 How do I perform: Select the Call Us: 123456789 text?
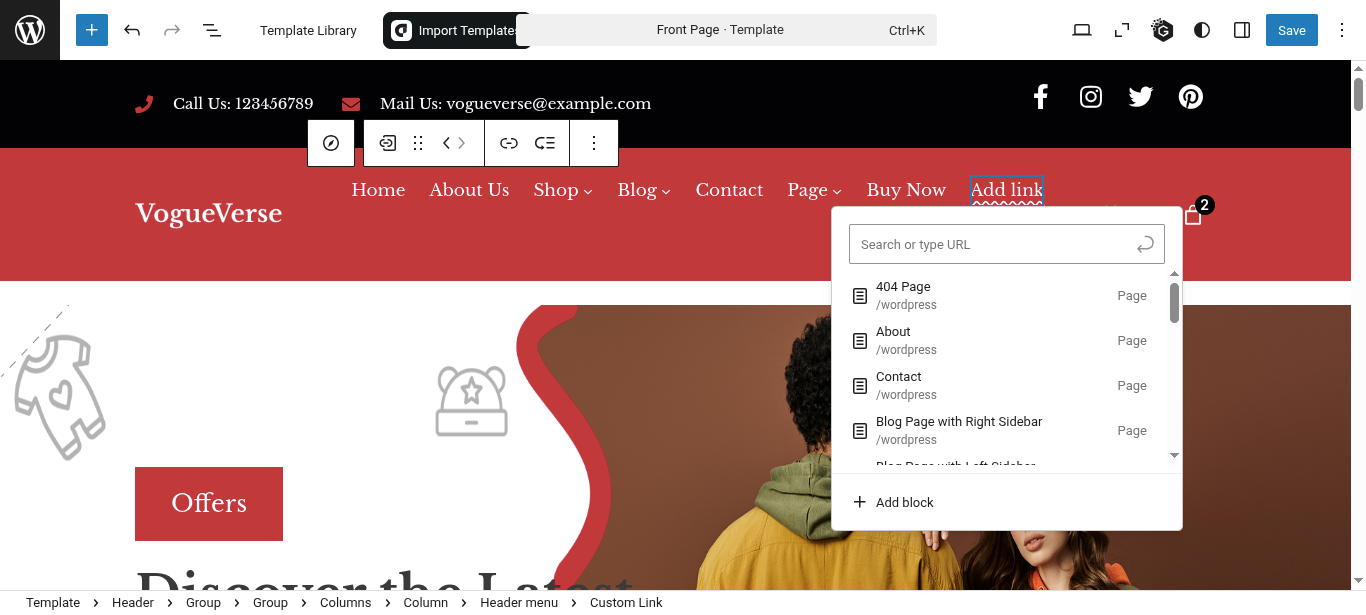pos(243,104)
